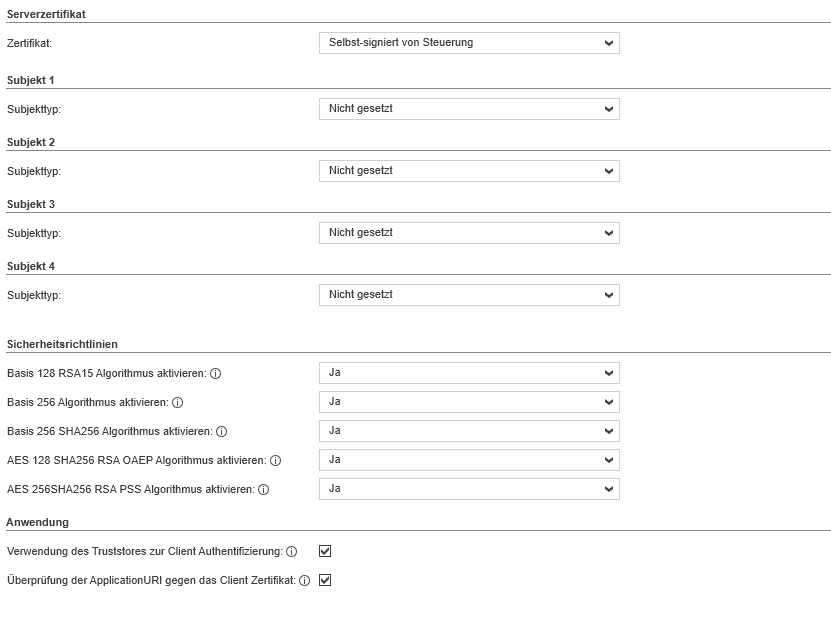The width and height of the screenshot is (831, 617).
Task: Change AES 256SHA256 RSA PSS setting
Action: [469, 489]
